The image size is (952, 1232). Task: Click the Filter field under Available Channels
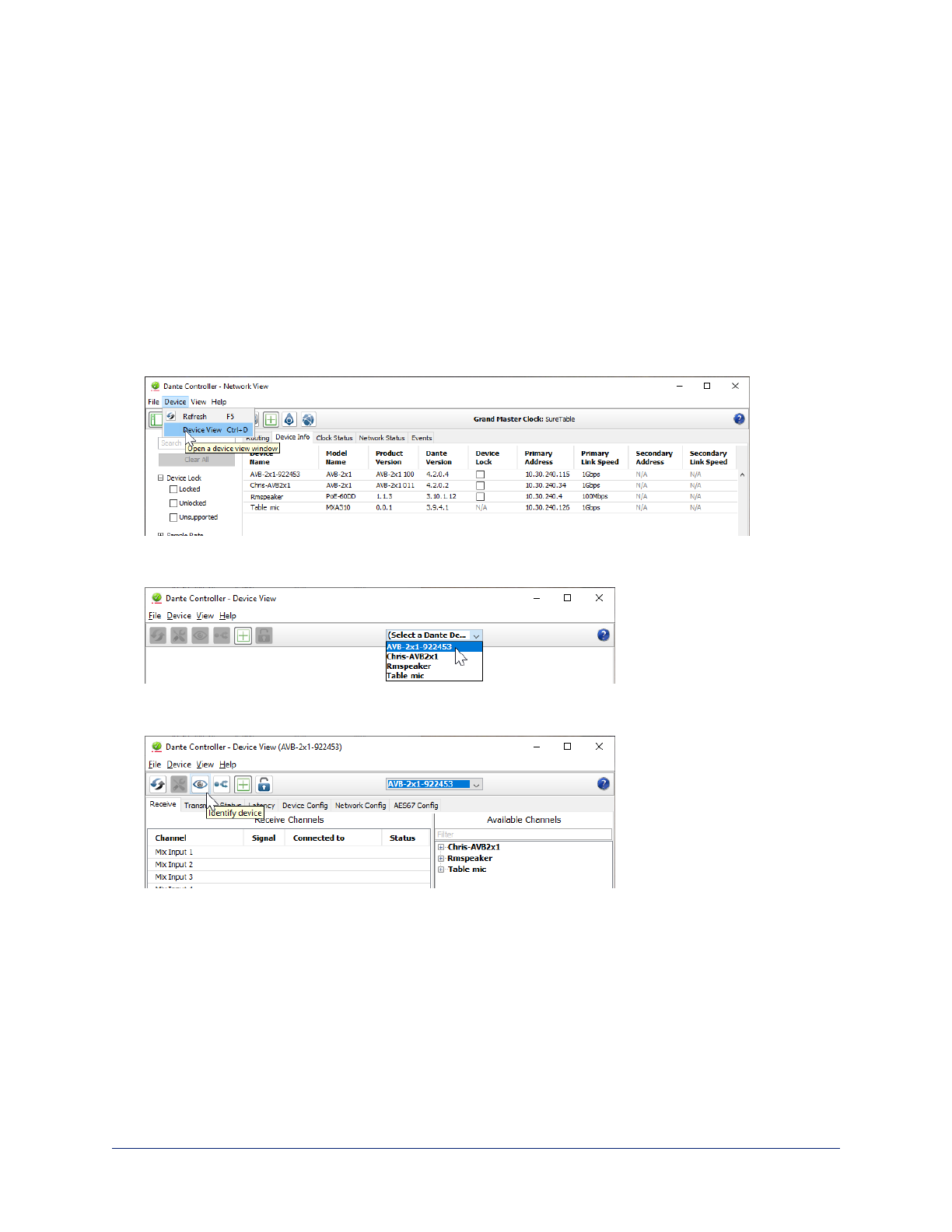(523, 834)
